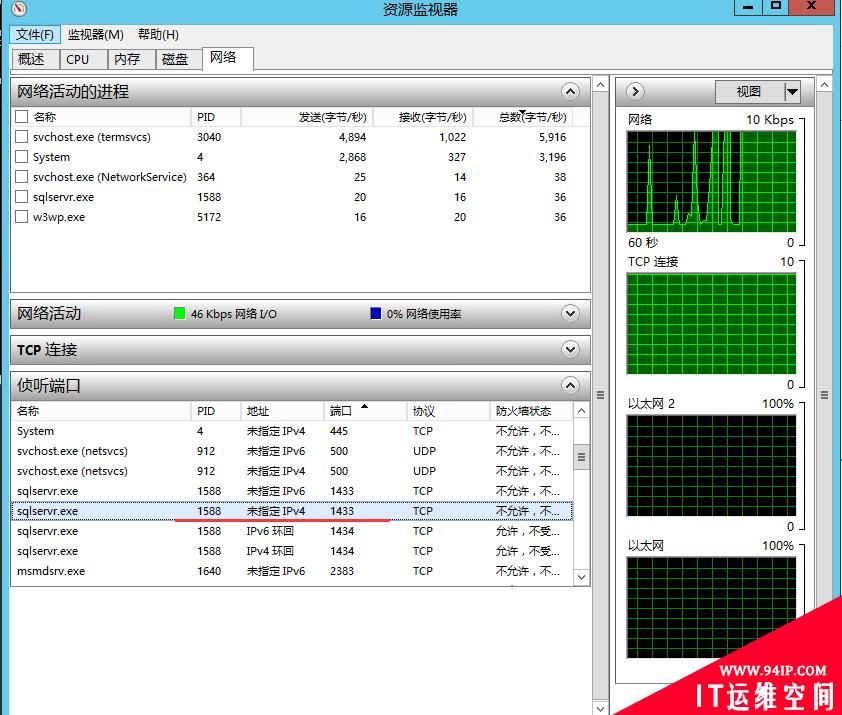
Task: Click PID 5172 of w3wp.exe
Action: pos(209,217)
